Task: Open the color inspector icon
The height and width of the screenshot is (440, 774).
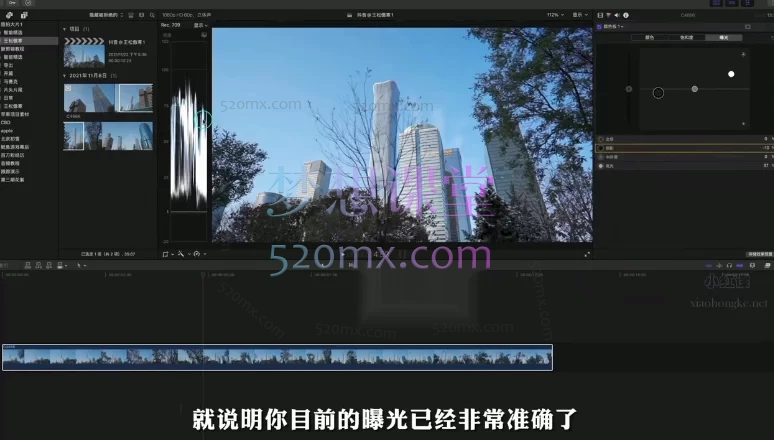Action: coord(610,16)
